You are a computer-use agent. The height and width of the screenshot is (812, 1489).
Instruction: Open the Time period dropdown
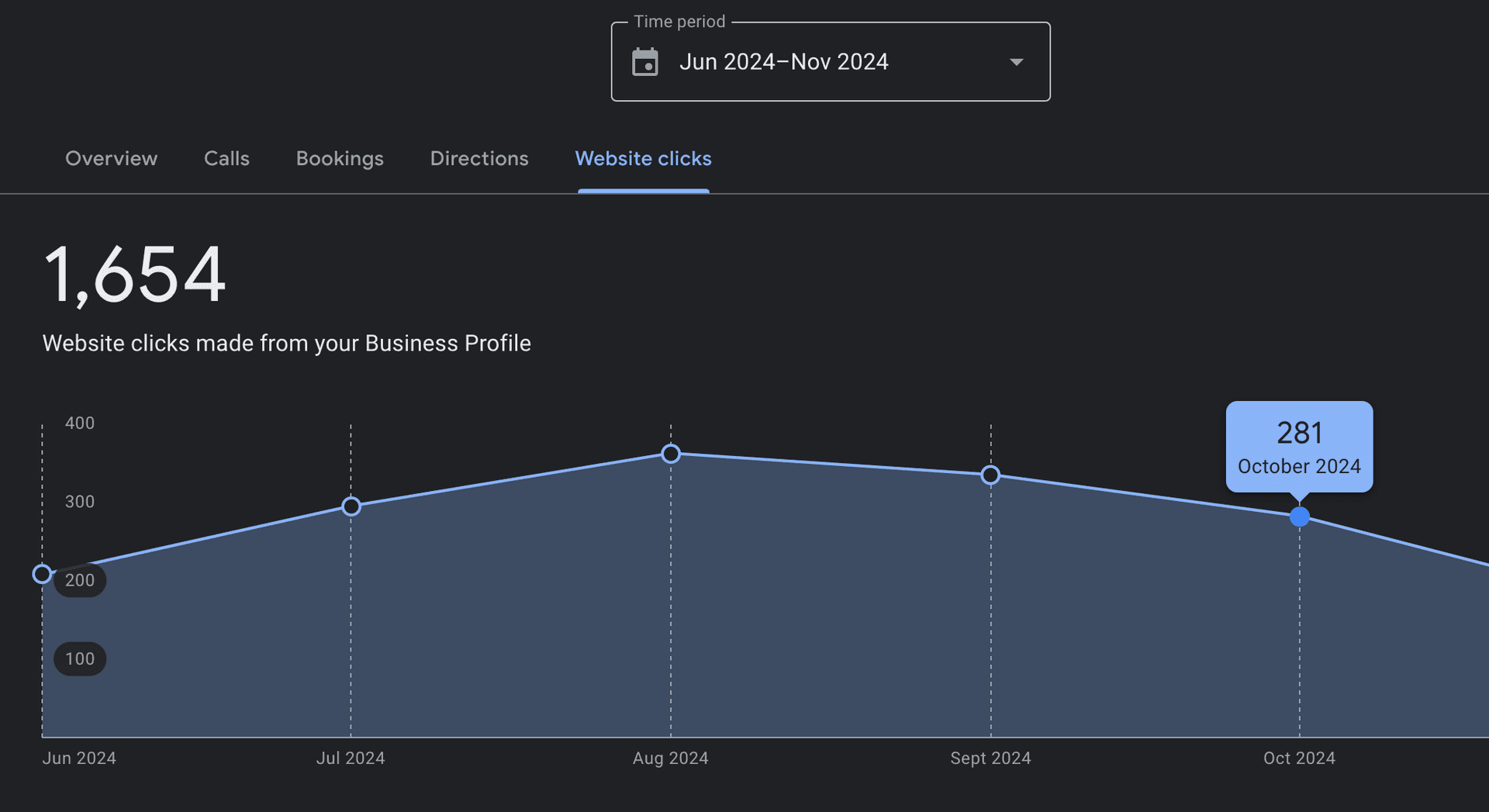[830, 61]
